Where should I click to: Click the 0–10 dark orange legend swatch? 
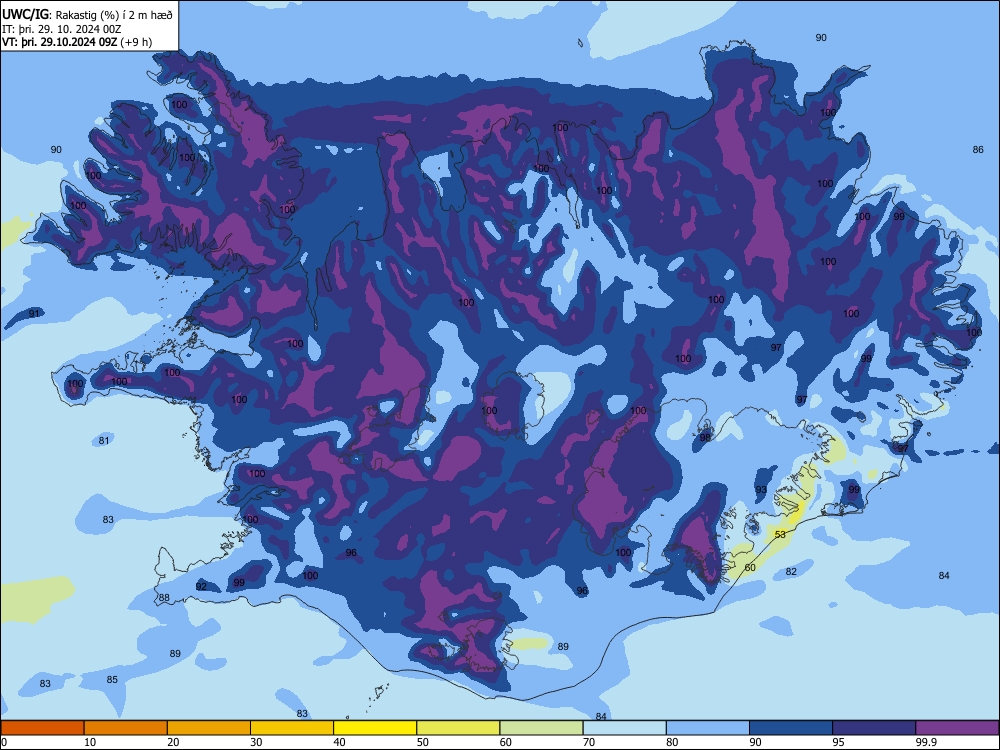coord(42,728)
